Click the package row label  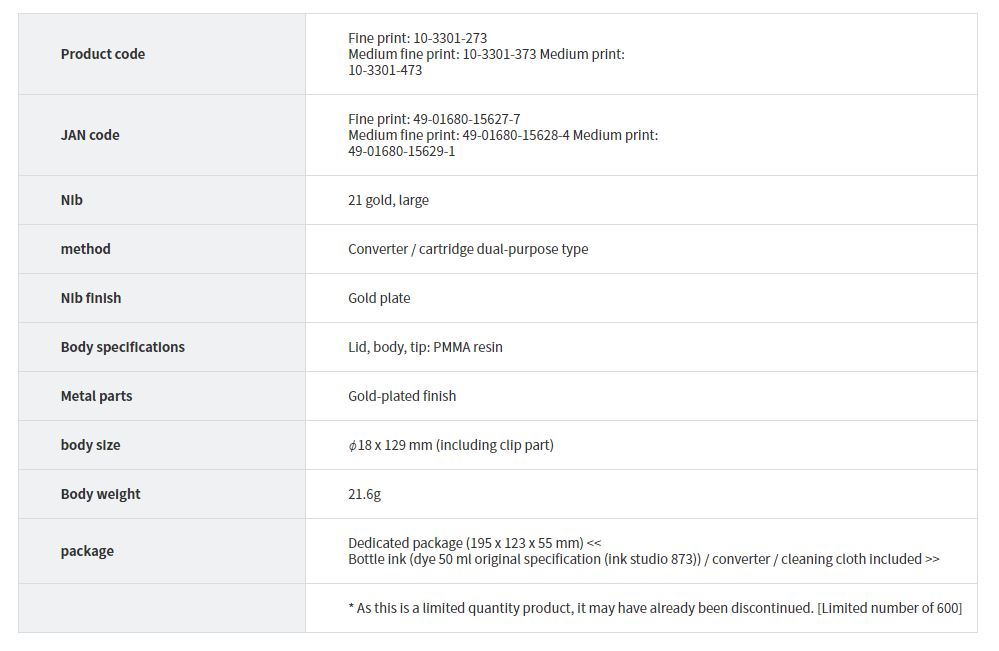coord(87,551)
